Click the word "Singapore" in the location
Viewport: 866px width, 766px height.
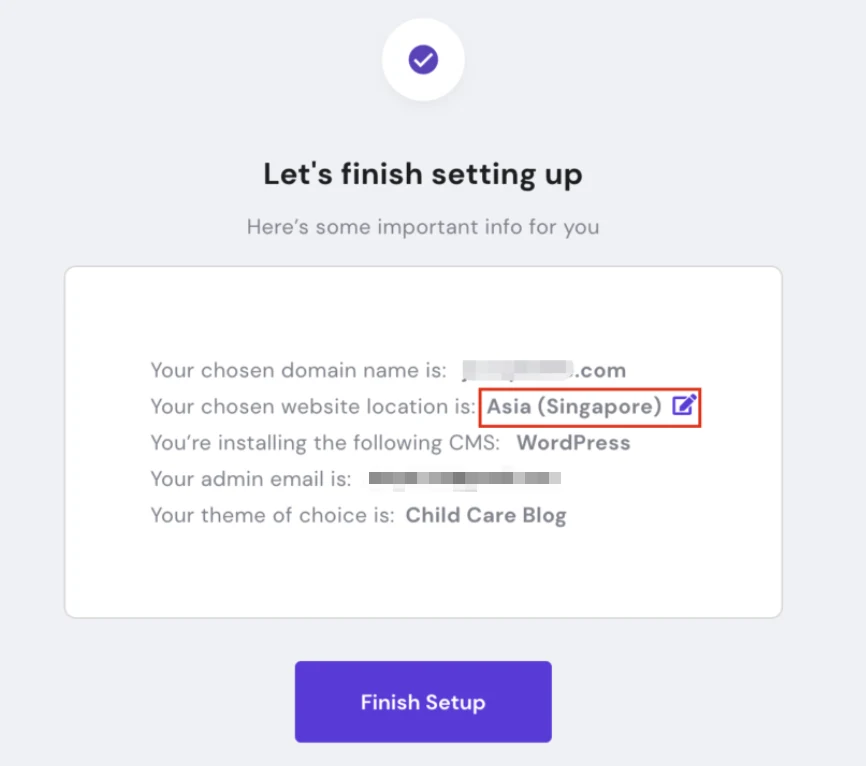(x=600, y=407)
